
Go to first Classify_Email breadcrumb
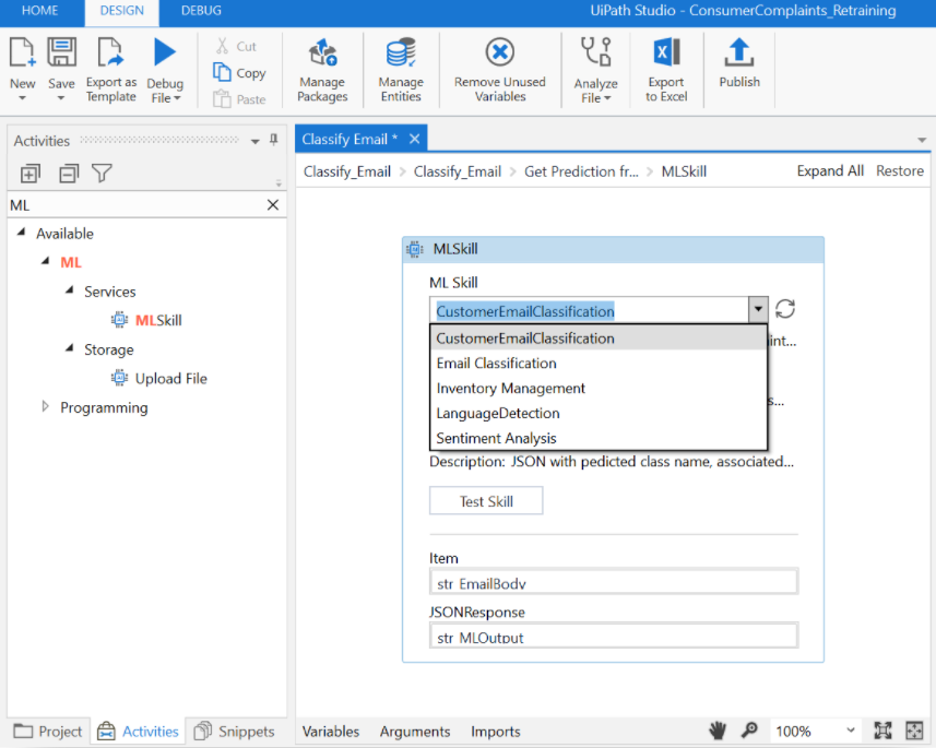(347, 171)
